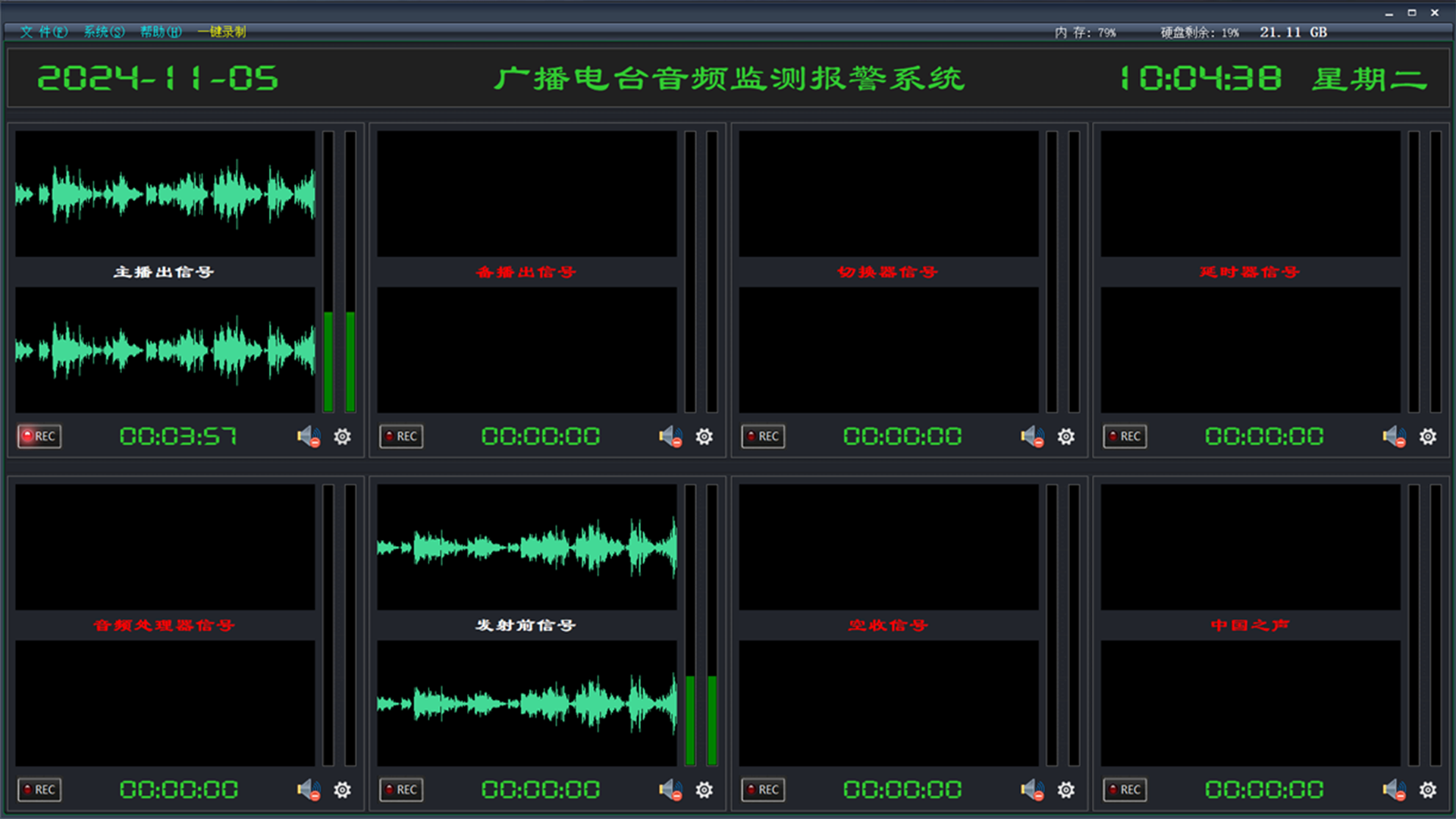The height and width of the screenshot is (819, 1456).
Task: Open the 帮助 menu
Action: [161, 32]
